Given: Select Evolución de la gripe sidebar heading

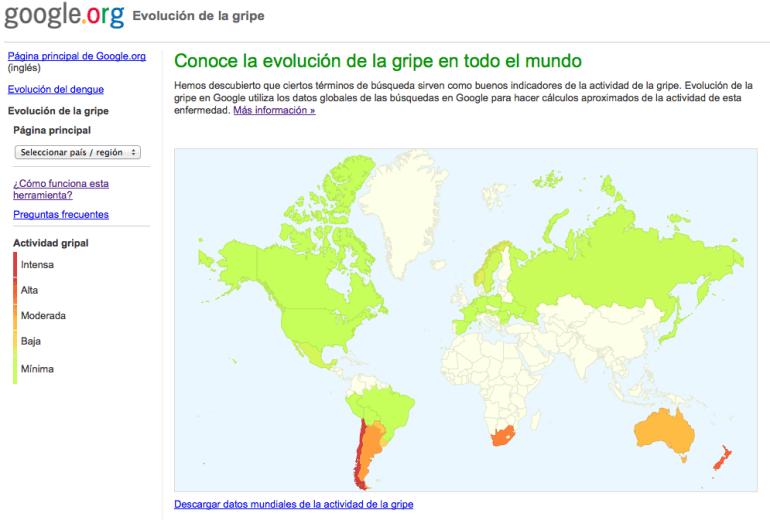Looking at the screenshot, I should pos(58,111).
